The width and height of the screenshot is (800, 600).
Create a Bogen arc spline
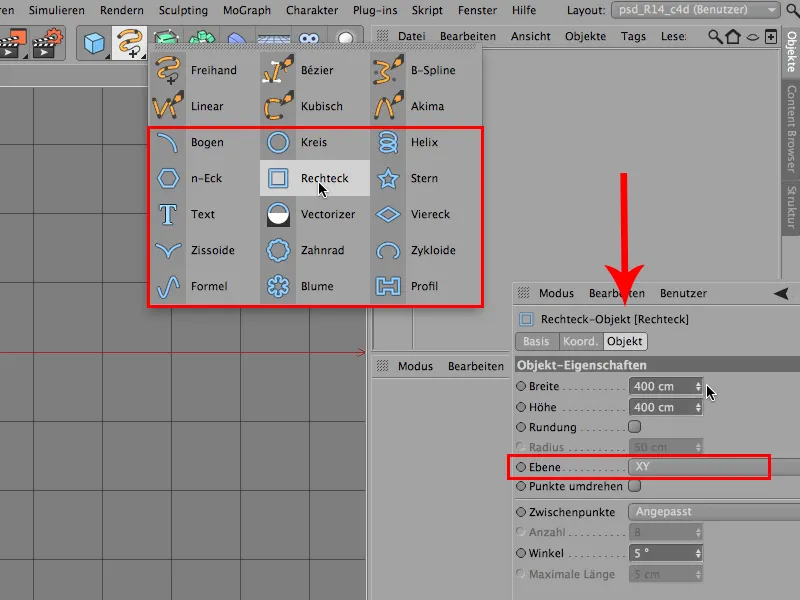pyautogui.click(x=204, y=142)
